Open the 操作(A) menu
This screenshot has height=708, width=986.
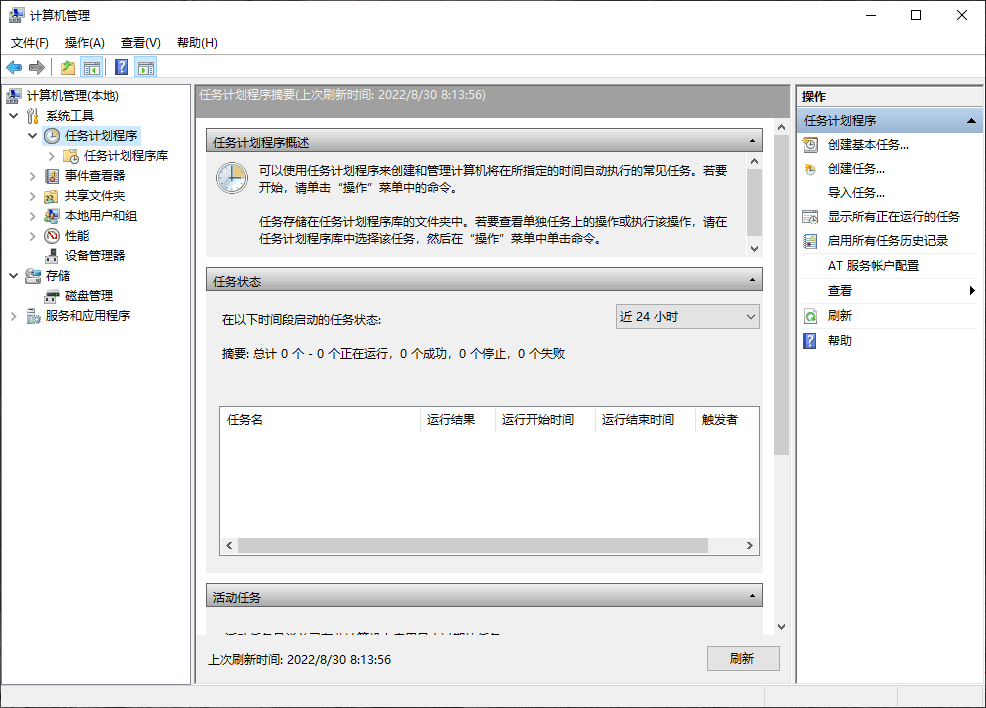click(x=85, y=43)
